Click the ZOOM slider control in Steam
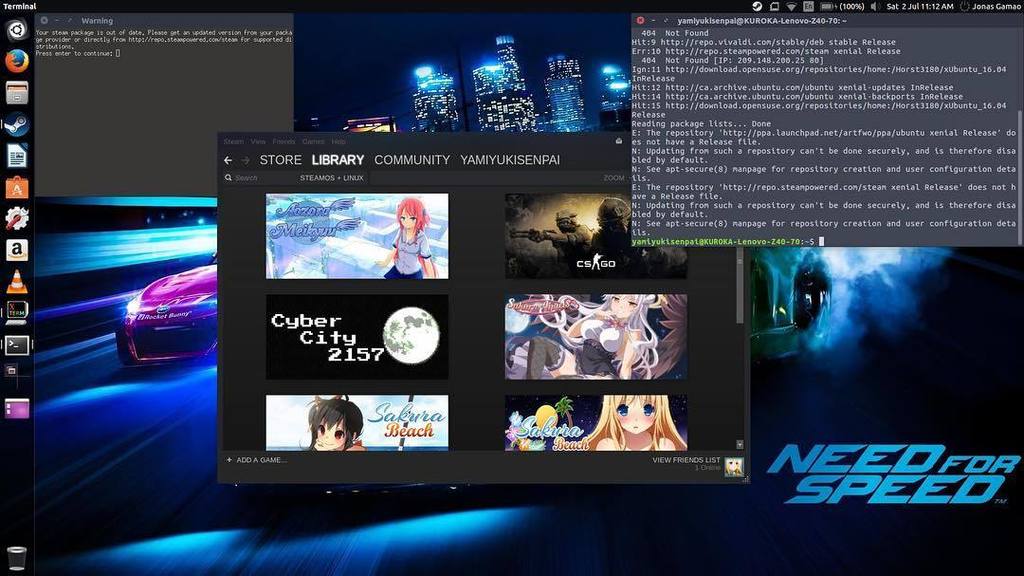The image size is (1024, 576). pyautogui.click(x=614, y=178)
